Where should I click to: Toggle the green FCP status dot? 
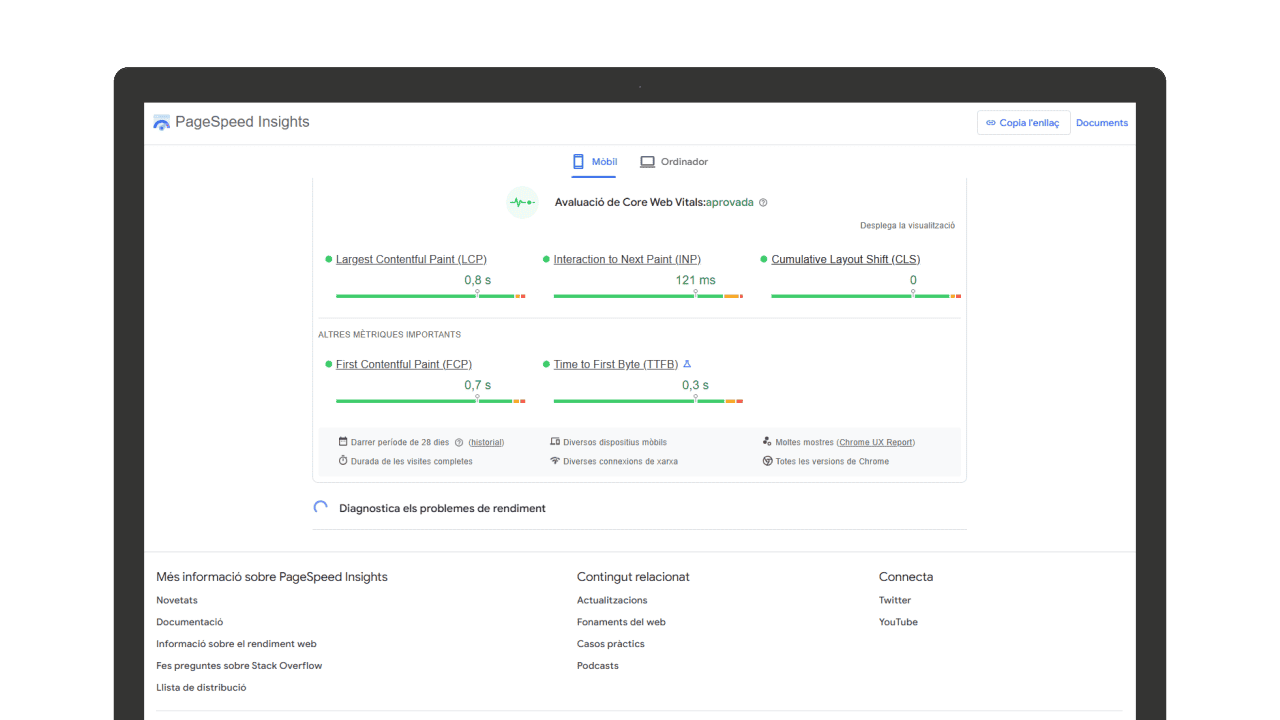(327, 364)
